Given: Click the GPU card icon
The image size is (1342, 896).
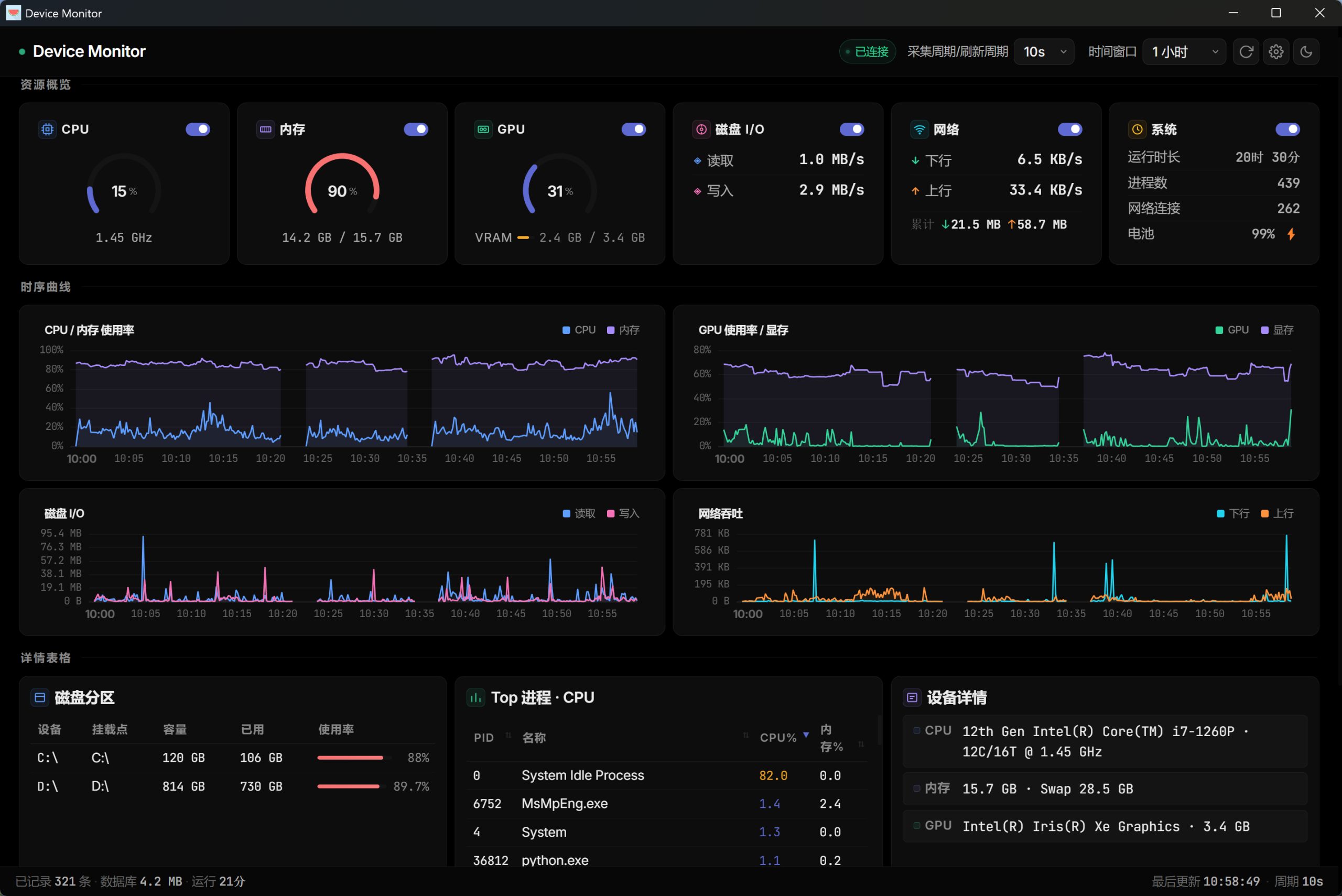Looking at the screenshot, I should pyautogui.click(x=483, y=129).
